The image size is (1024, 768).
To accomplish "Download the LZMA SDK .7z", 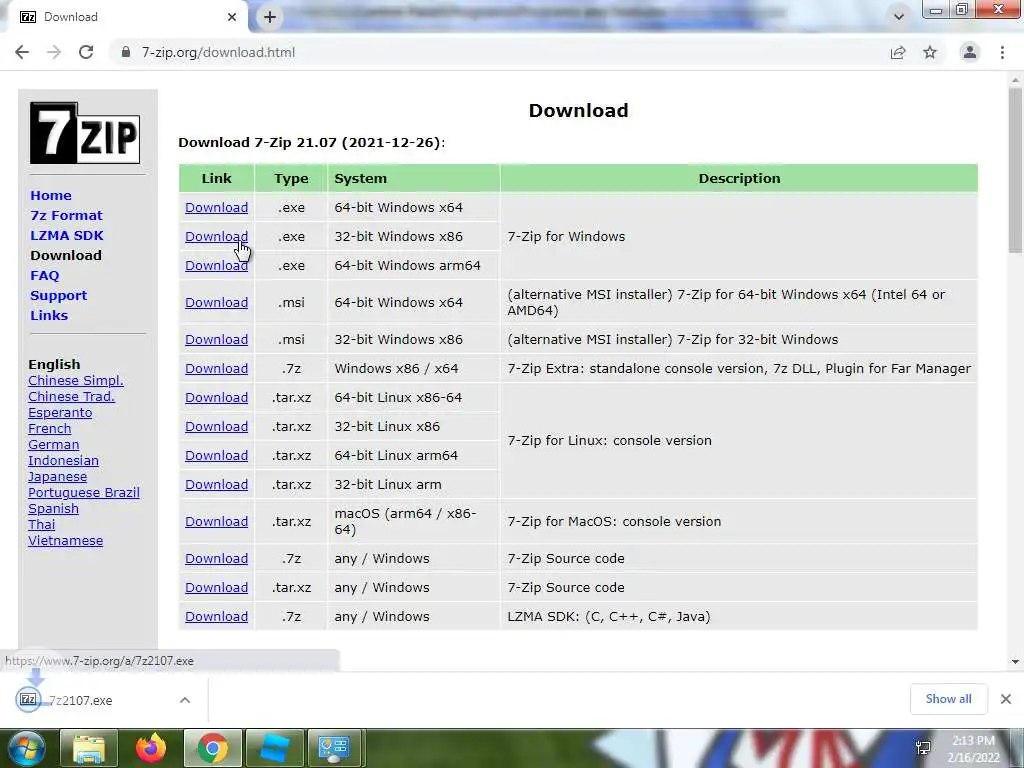I will (x=216, y=616).
